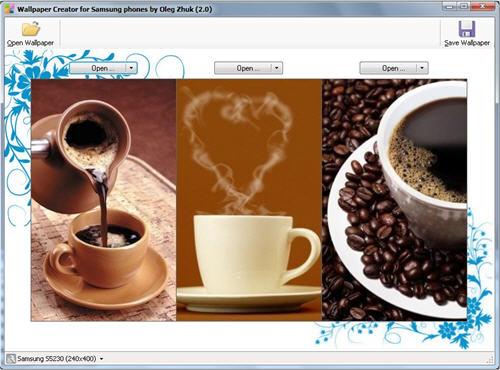Click the Samsung S5230 (240x400) label

tap(57, 359)
